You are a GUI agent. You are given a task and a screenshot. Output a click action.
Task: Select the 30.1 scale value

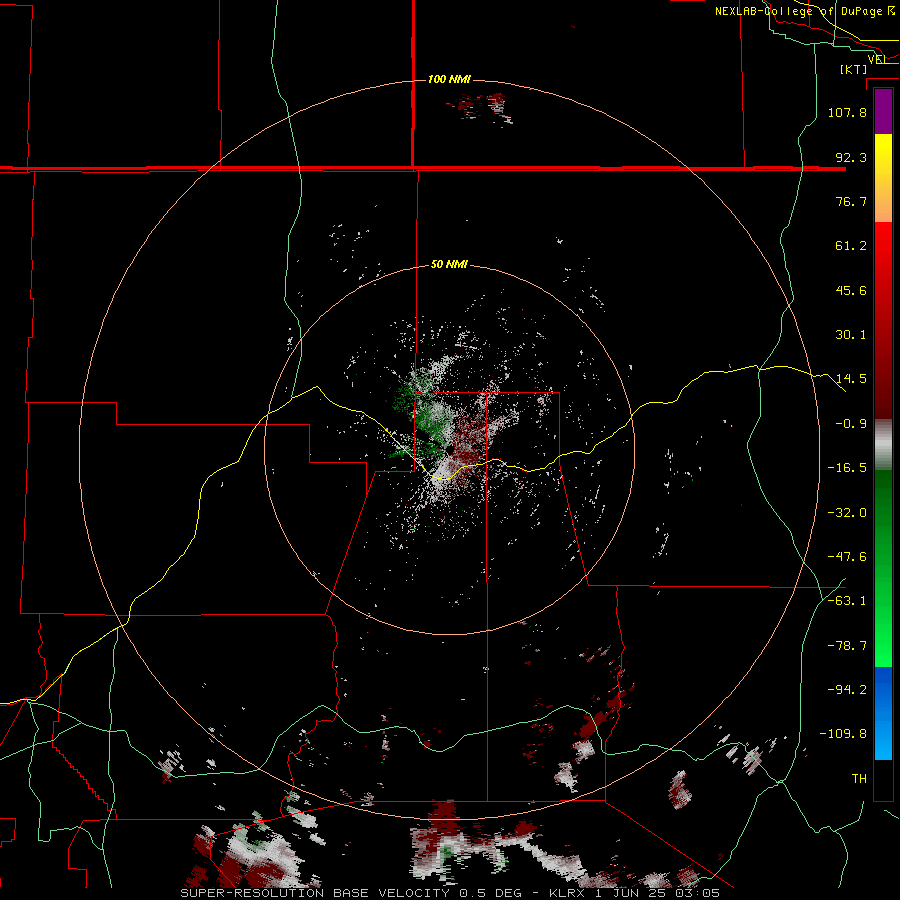click(851, 335)
